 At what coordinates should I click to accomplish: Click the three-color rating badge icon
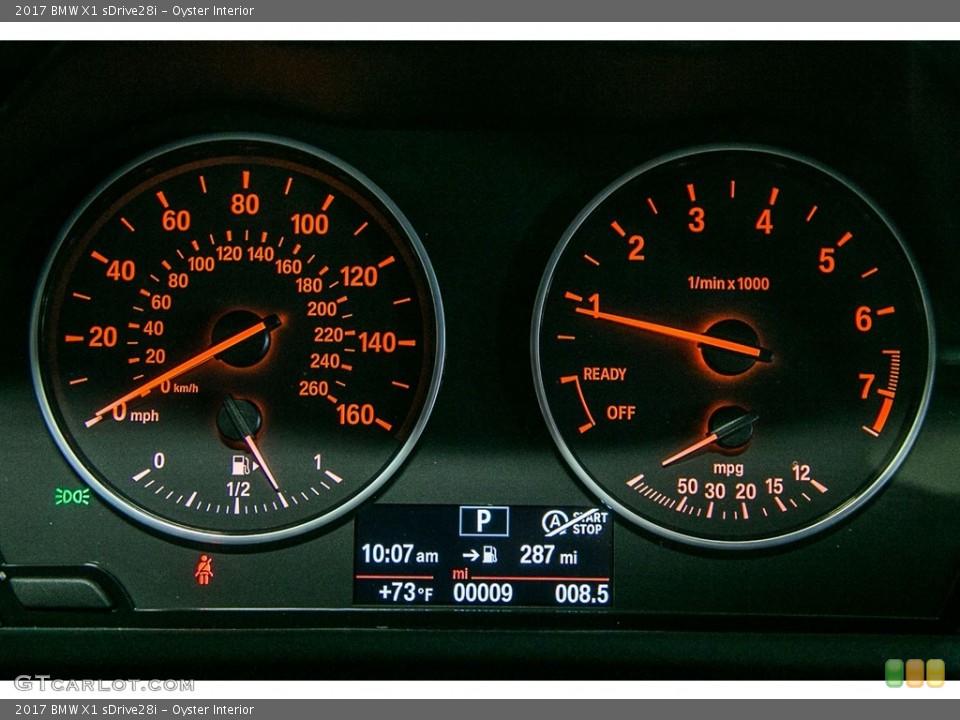pyautogui.click(x=915, y=673)
